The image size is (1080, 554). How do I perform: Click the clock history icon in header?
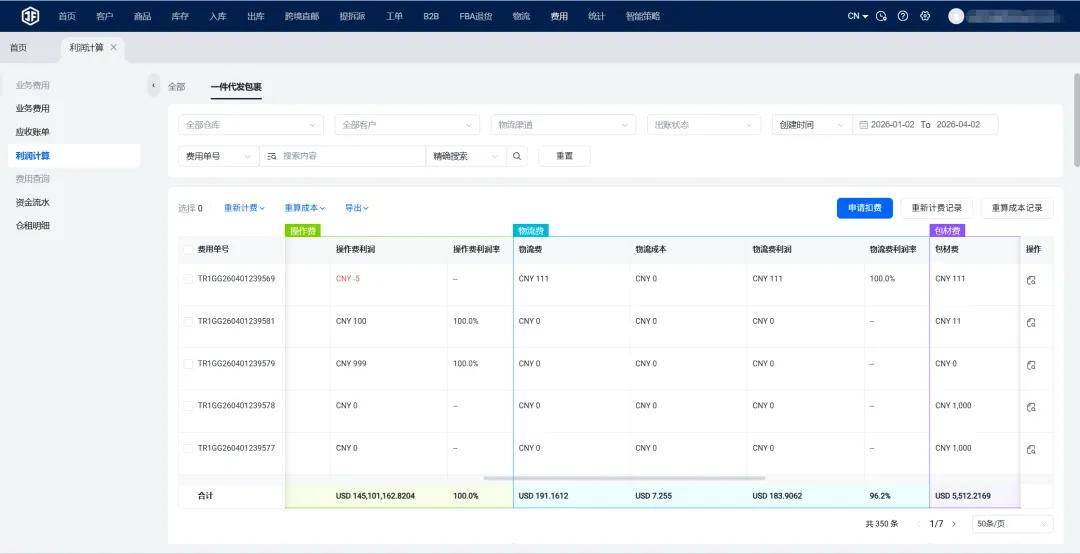[881, 16]
